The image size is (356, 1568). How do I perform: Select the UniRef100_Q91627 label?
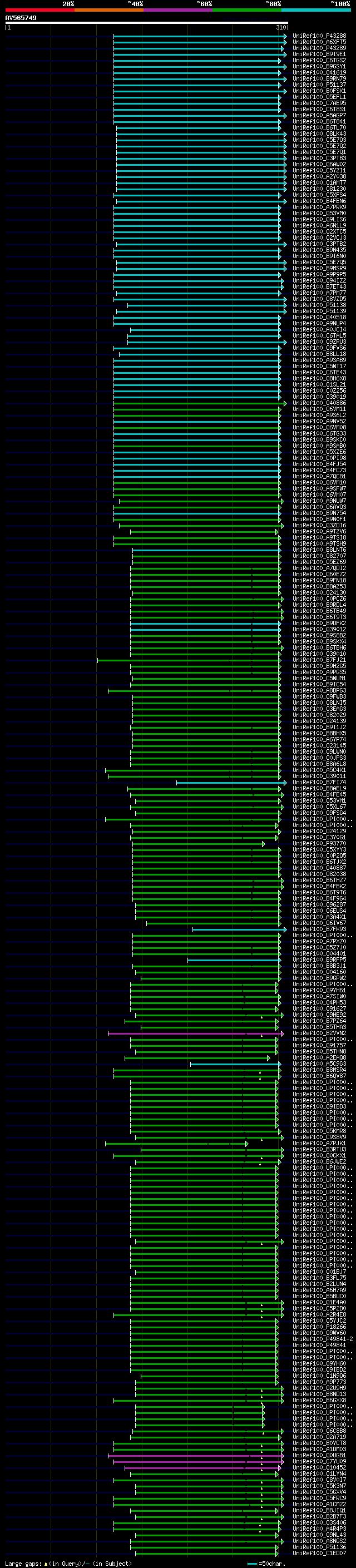point(319,1008)
